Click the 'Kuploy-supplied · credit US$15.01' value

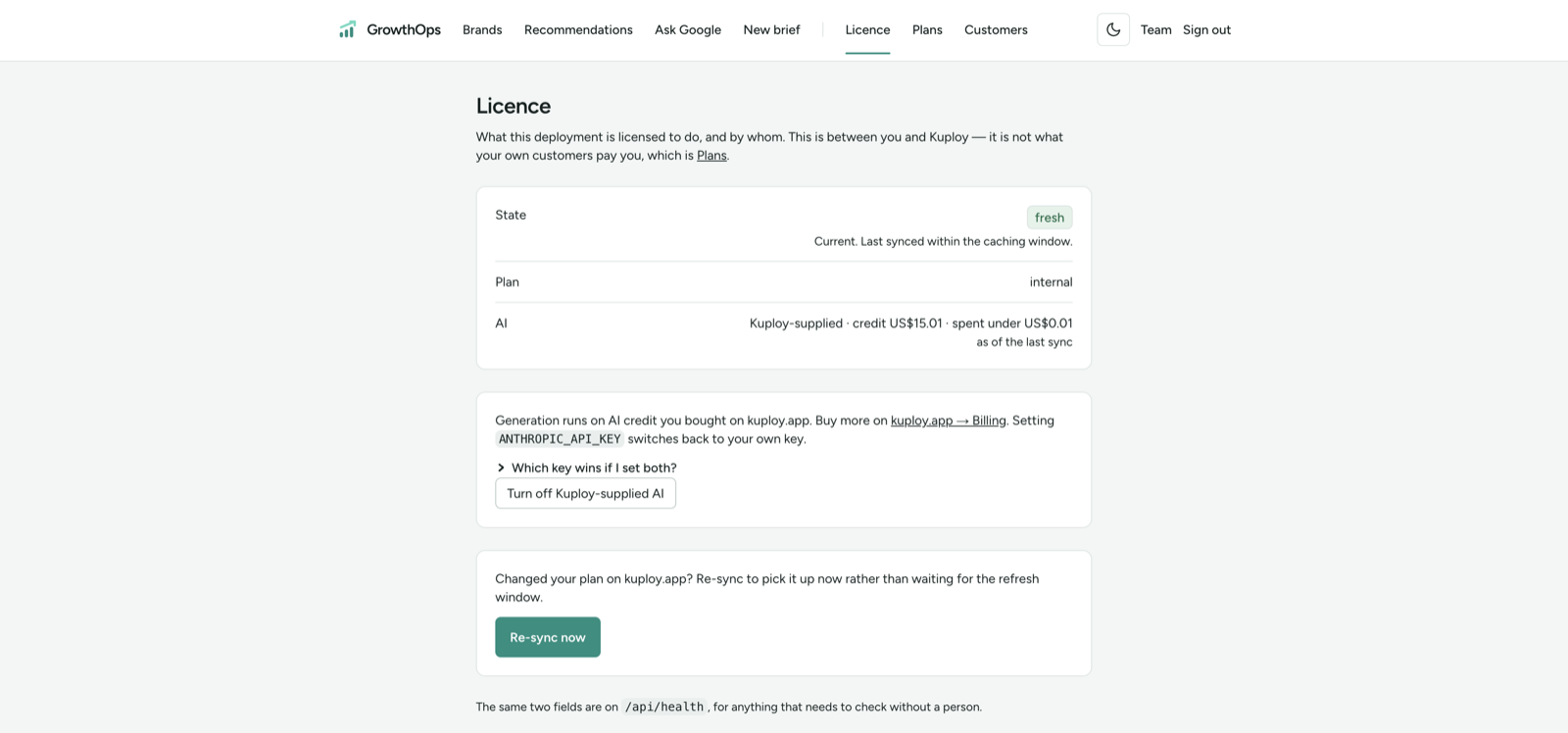(846, 323)
